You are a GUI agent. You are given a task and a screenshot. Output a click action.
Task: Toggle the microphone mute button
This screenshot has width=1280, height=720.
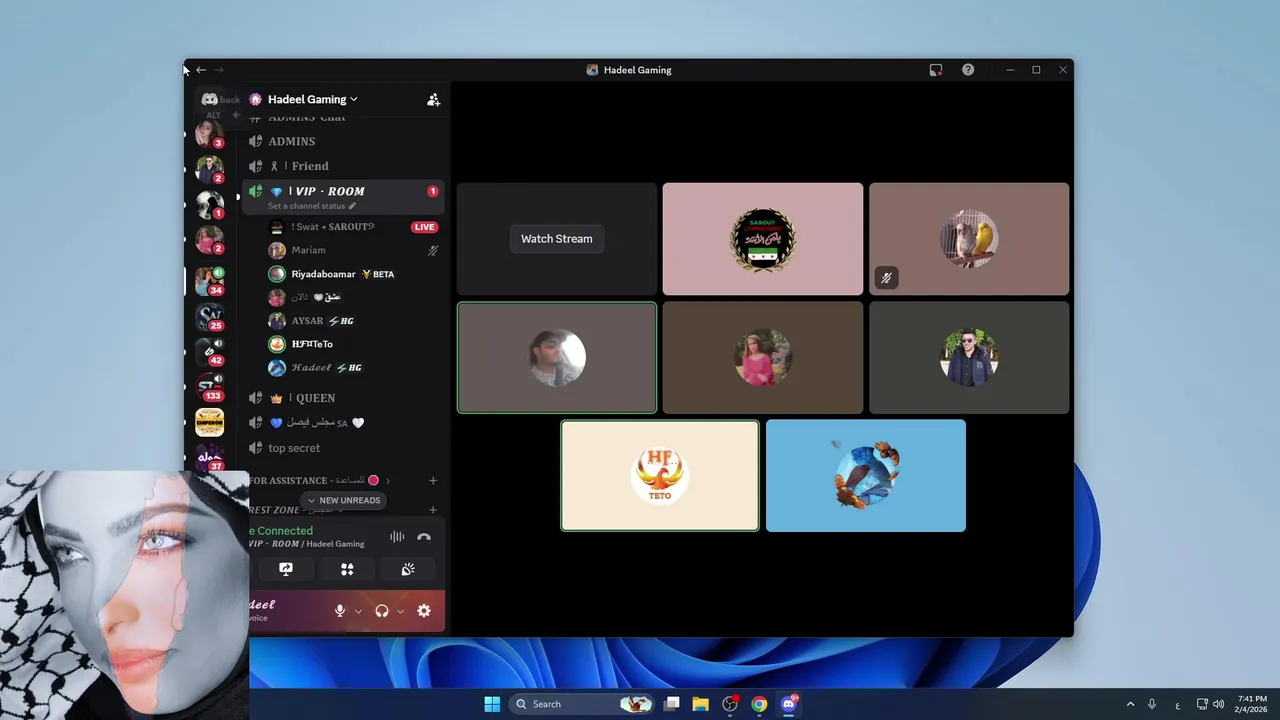[340, 611]
